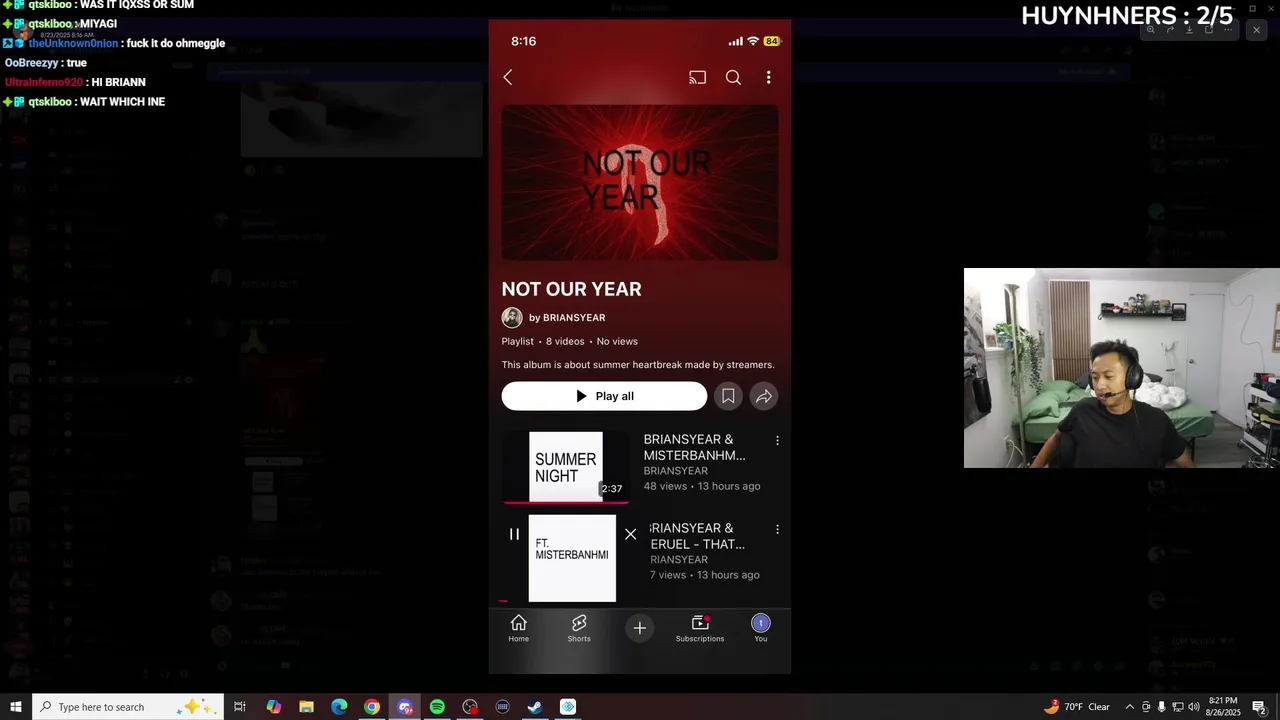Open the 70°F Clear weather widget

[1077, 707]
